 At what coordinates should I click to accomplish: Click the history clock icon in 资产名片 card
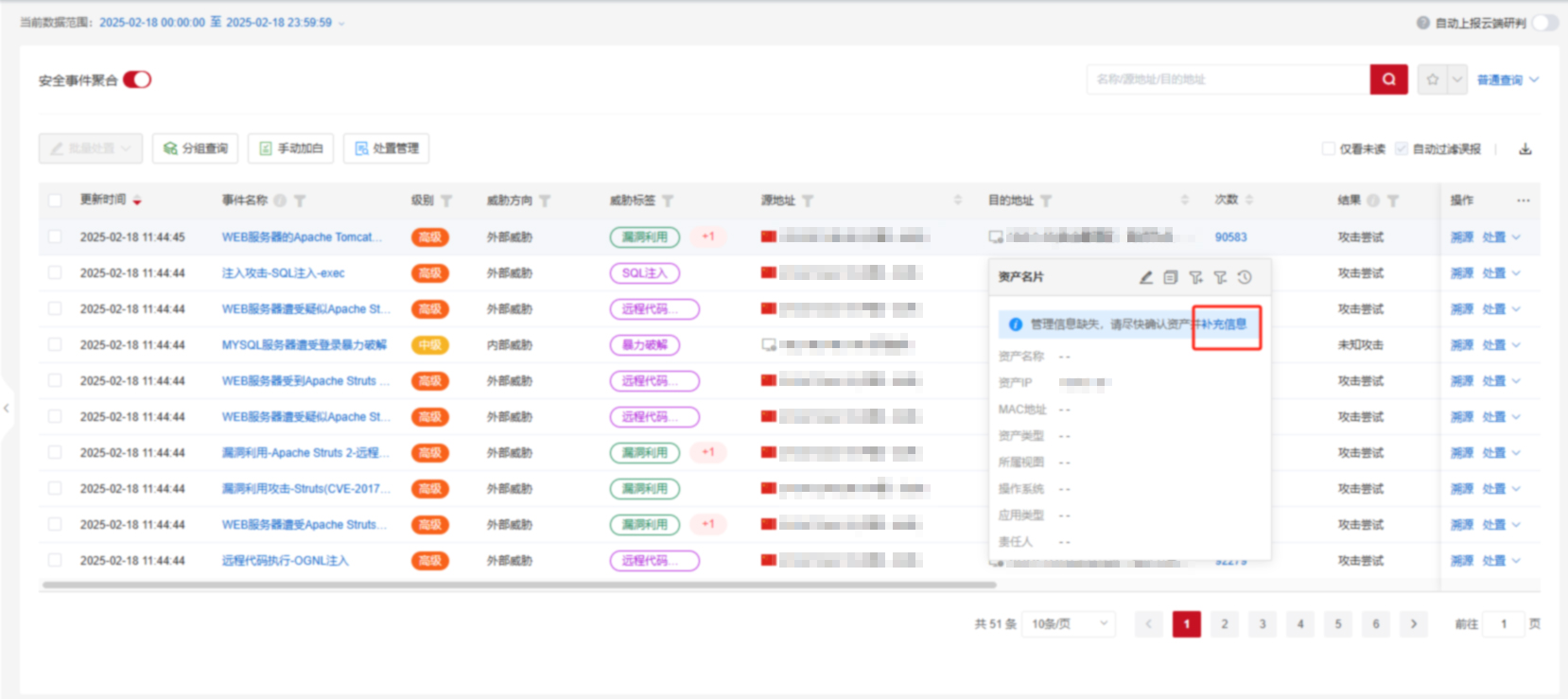click(1245, 277)
